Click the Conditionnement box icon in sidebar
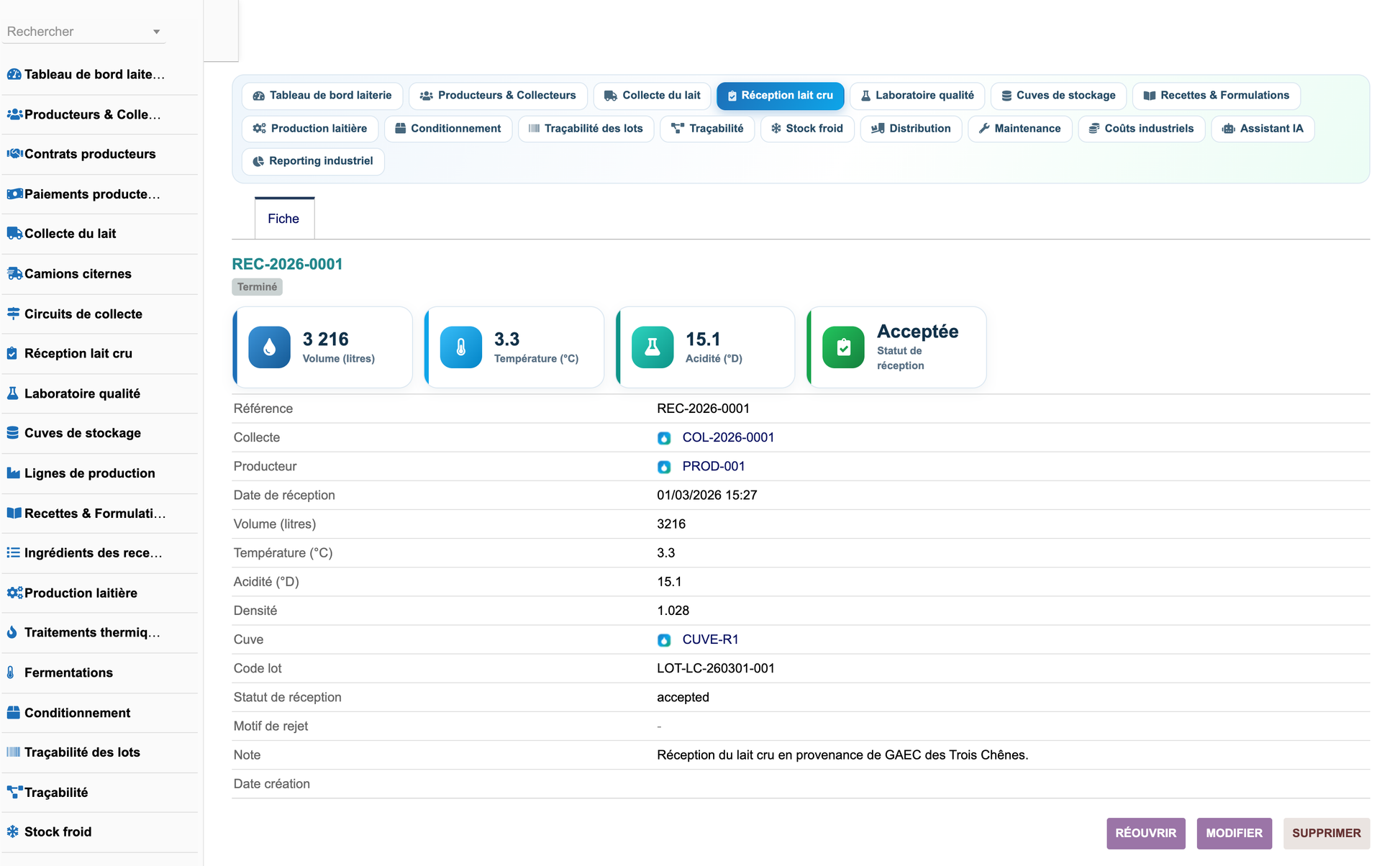Screen dimensions: 1400x866 click(x=13, y=713)
